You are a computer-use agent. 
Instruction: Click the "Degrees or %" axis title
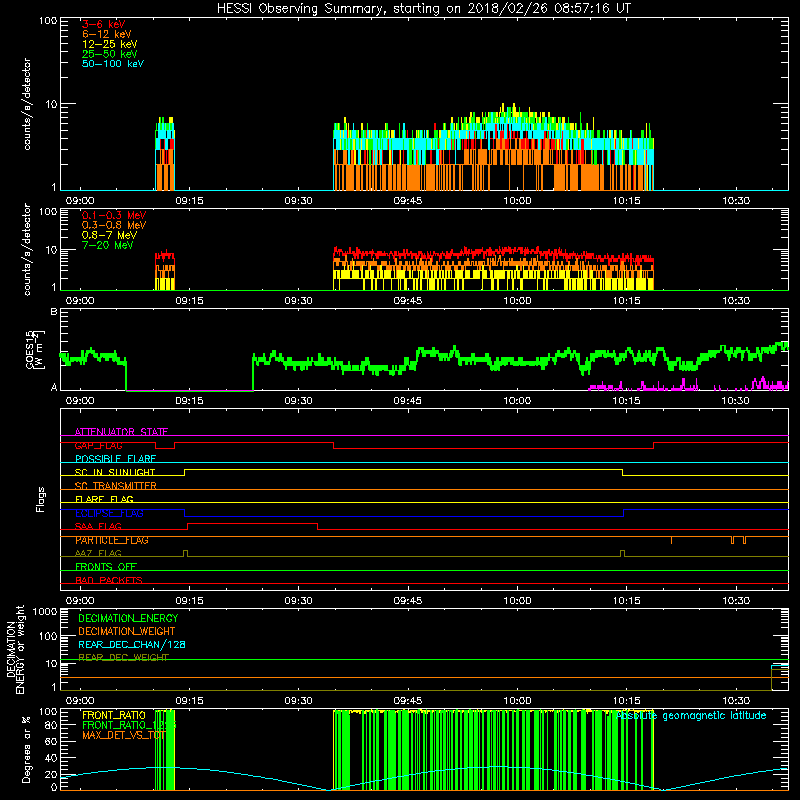click(26, 749)
